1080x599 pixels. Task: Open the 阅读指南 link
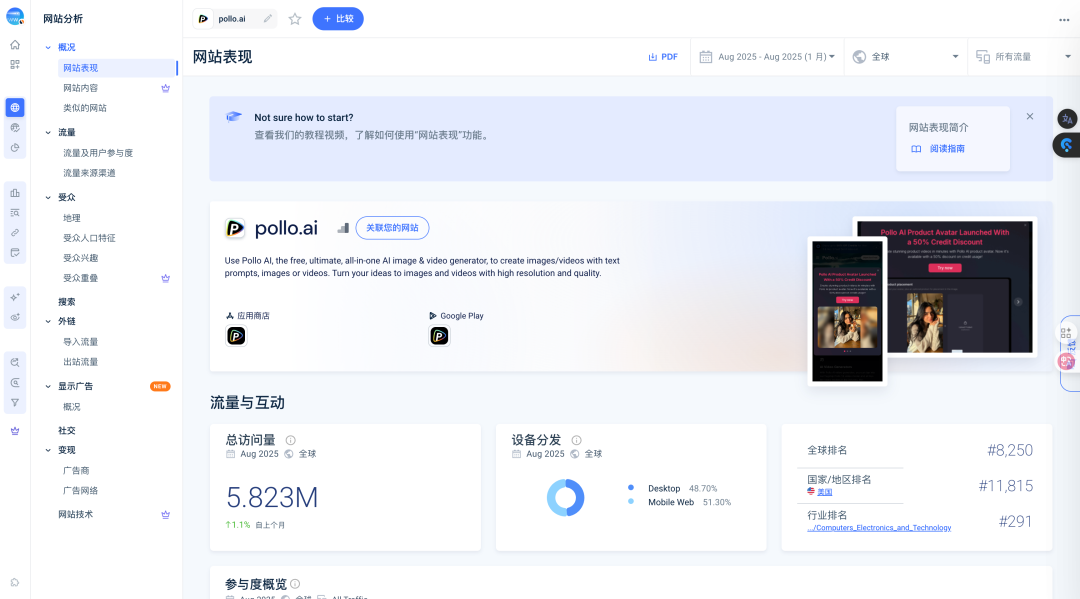(938, 149)
